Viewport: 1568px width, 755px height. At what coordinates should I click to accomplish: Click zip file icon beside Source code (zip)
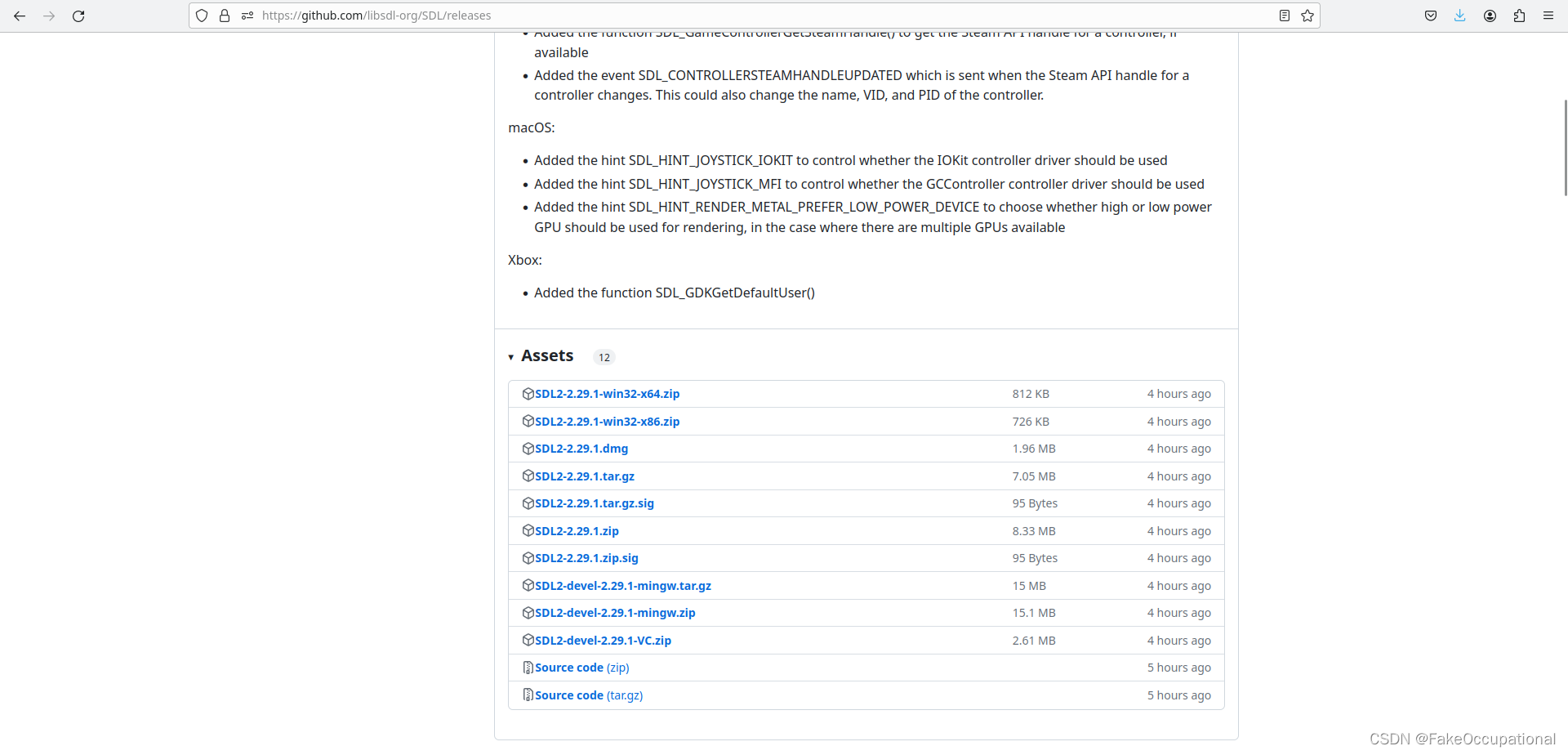[x=528, y=668]
